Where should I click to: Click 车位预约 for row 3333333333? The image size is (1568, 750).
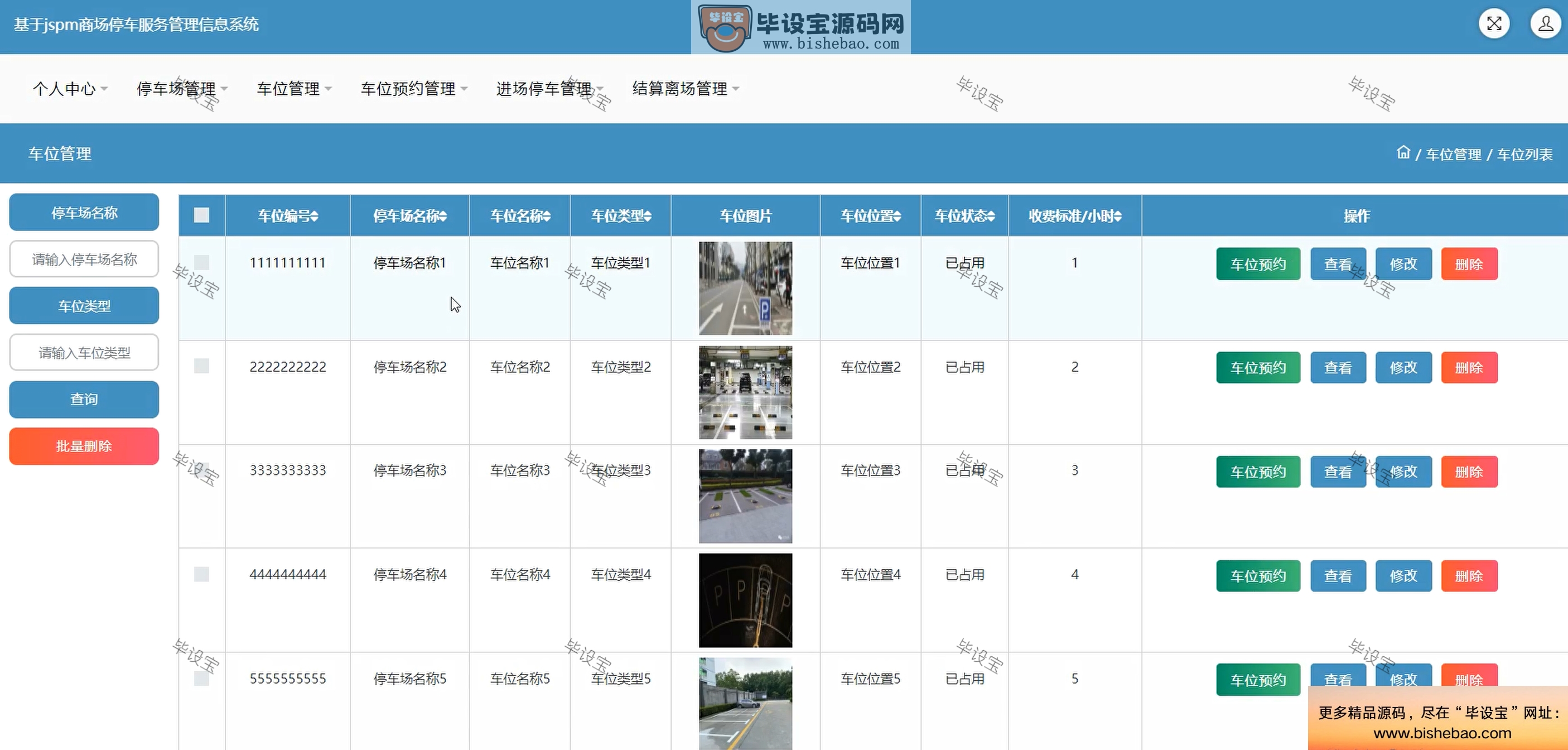pos(1258,472)
